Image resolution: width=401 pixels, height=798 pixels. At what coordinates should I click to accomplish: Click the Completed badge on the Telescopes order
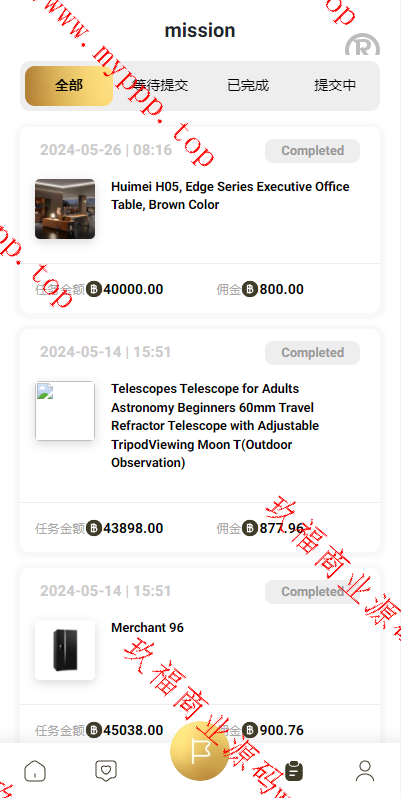coord(312,353)
